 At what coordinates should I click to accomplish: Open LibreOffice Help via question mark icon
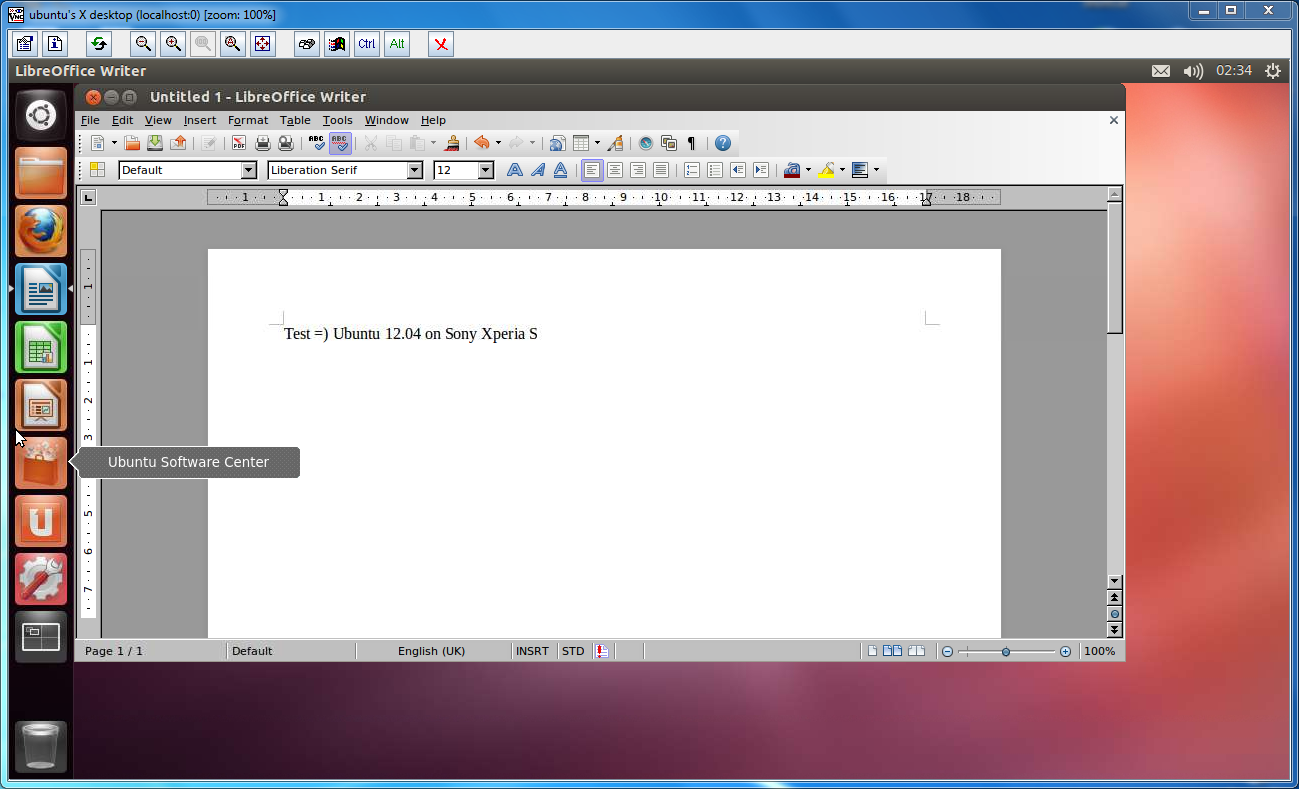pos(722,143)
